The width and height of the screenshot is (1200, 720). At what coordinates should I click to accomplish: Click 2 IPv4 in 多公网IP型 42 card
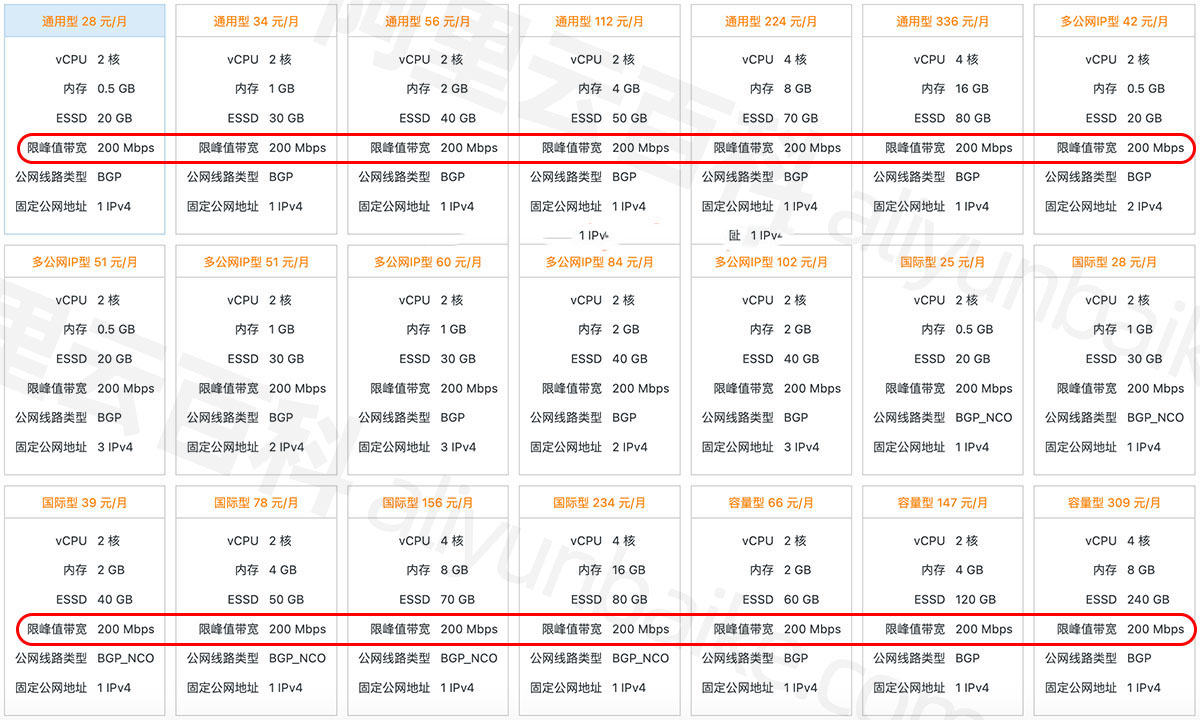pos(1145,207)
